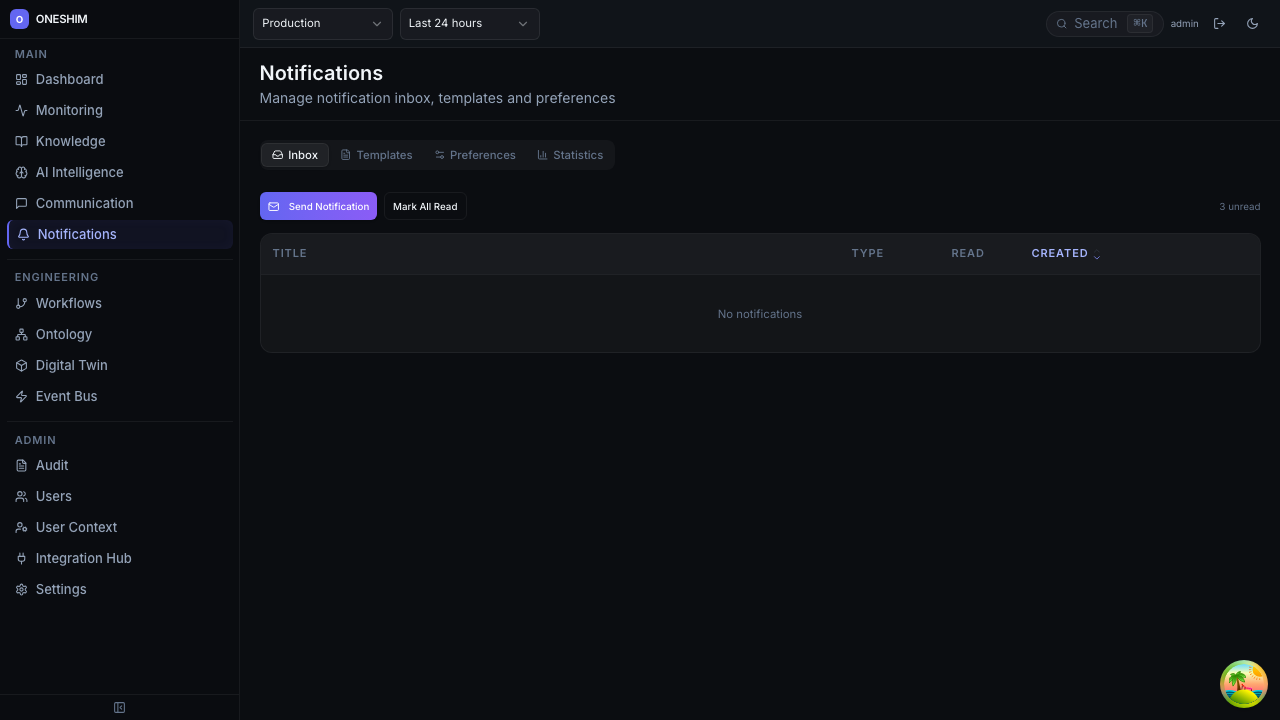
Task: Click the ONESHIM logo icon
Action: (x=20, y=19)
